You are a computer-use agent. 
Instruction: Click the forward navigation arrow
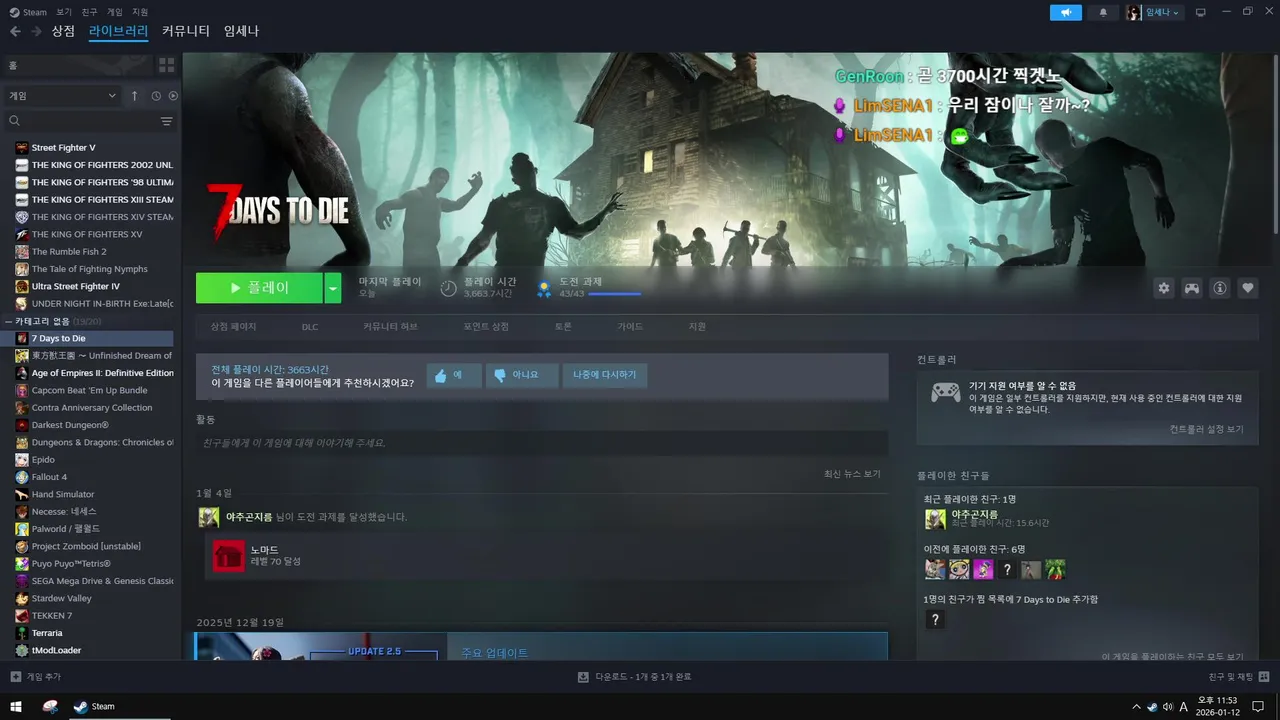[x=36, y=31]
